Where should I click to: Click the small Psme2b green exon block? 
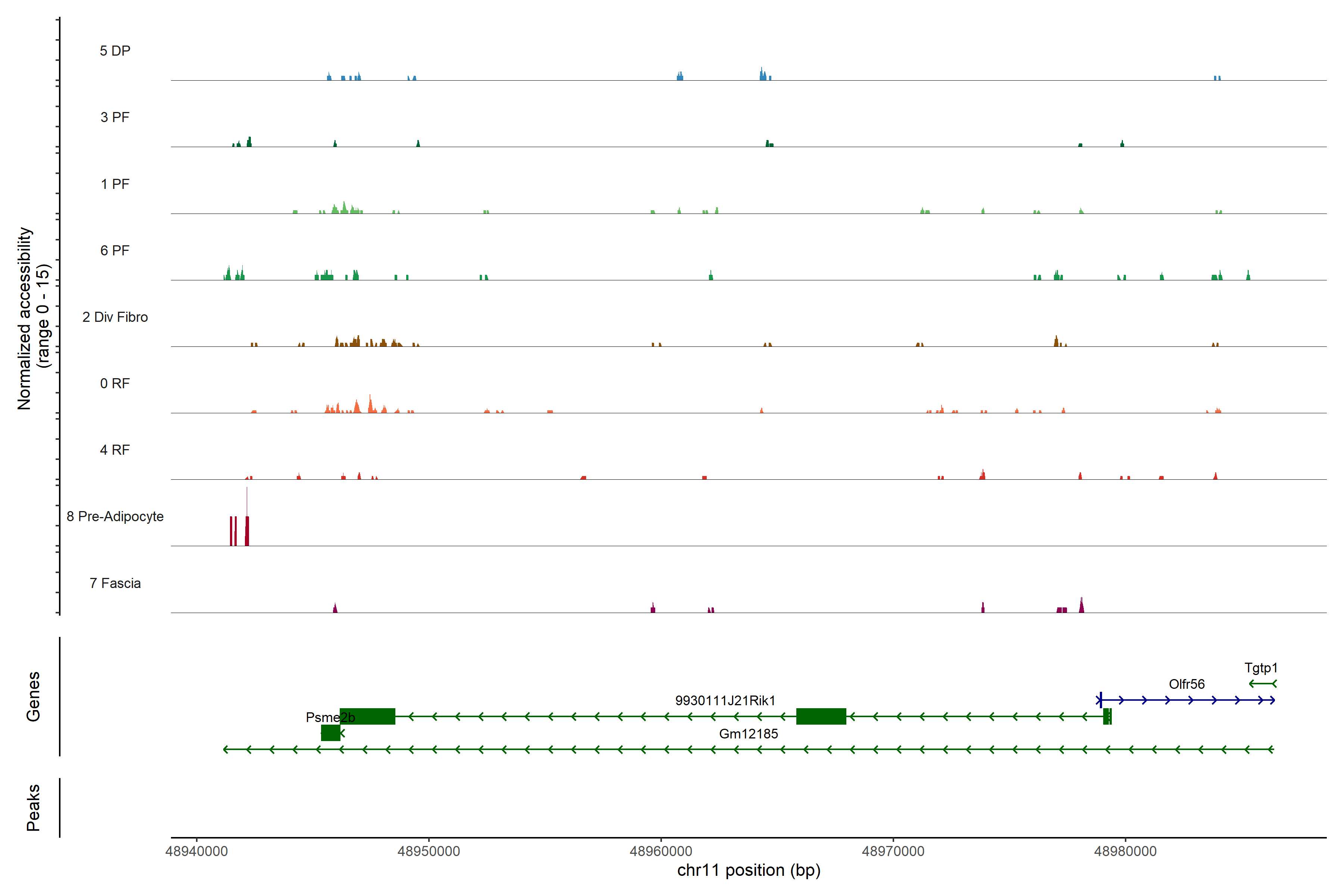point(330,732)
